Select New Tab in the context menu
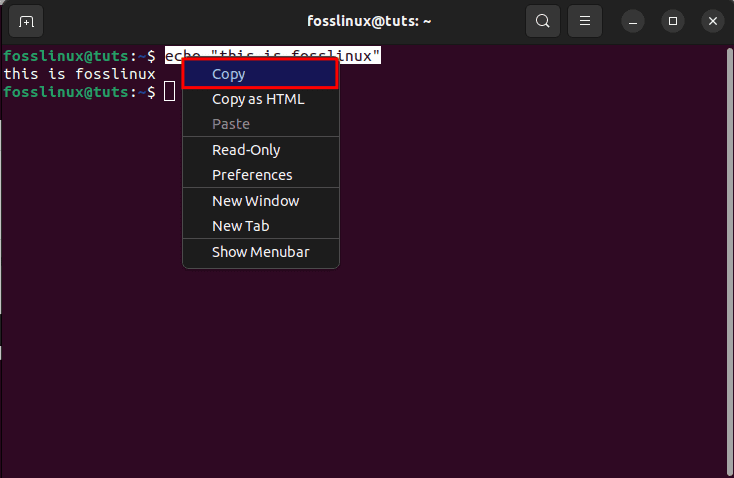This screenshot has width=734, height=478. (240, 226)
